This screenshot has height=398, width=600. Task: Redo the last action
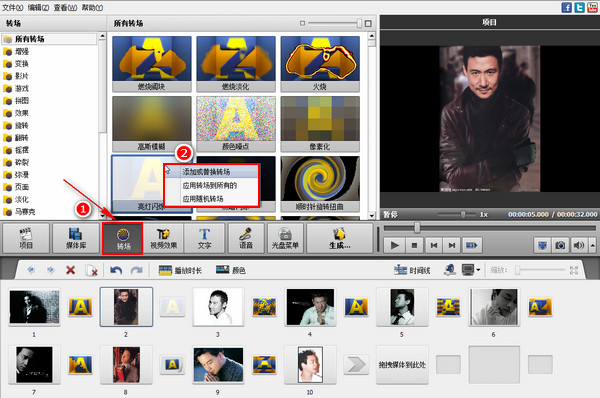pyautogui.click(x=136, y=270)
